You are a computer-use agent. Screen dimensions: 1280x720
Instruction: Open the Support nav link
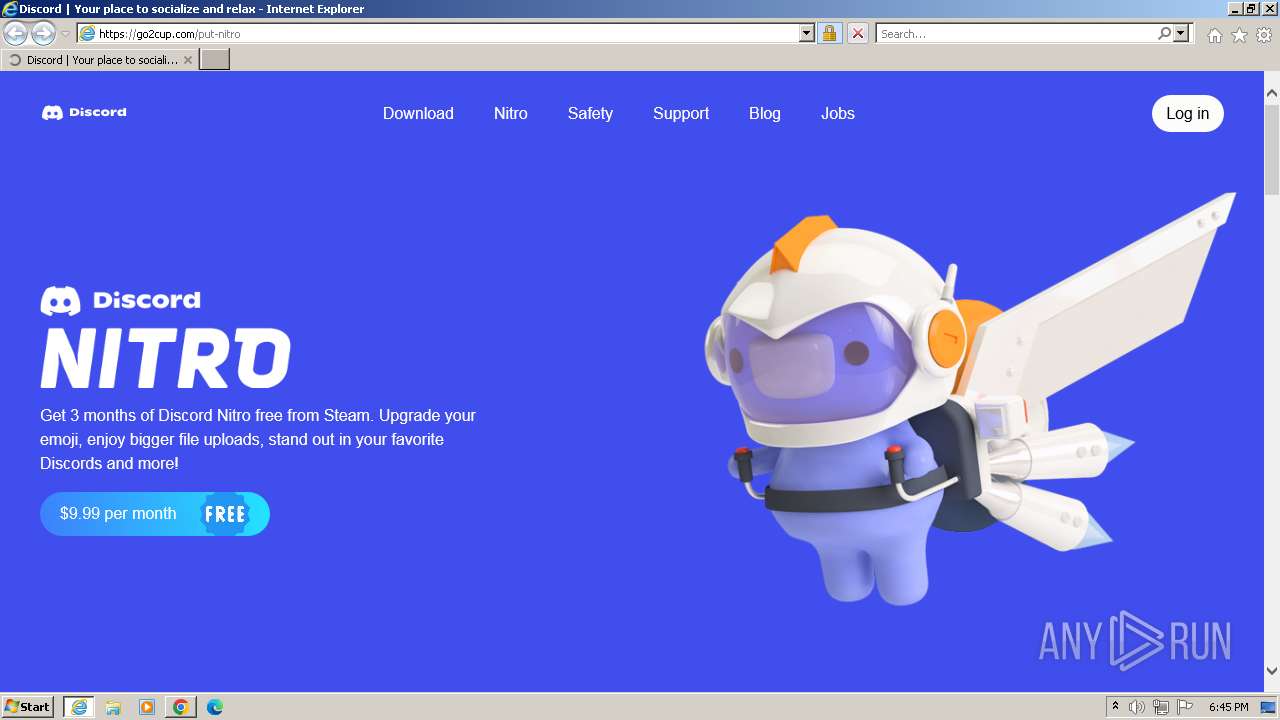tap(681, 113)
